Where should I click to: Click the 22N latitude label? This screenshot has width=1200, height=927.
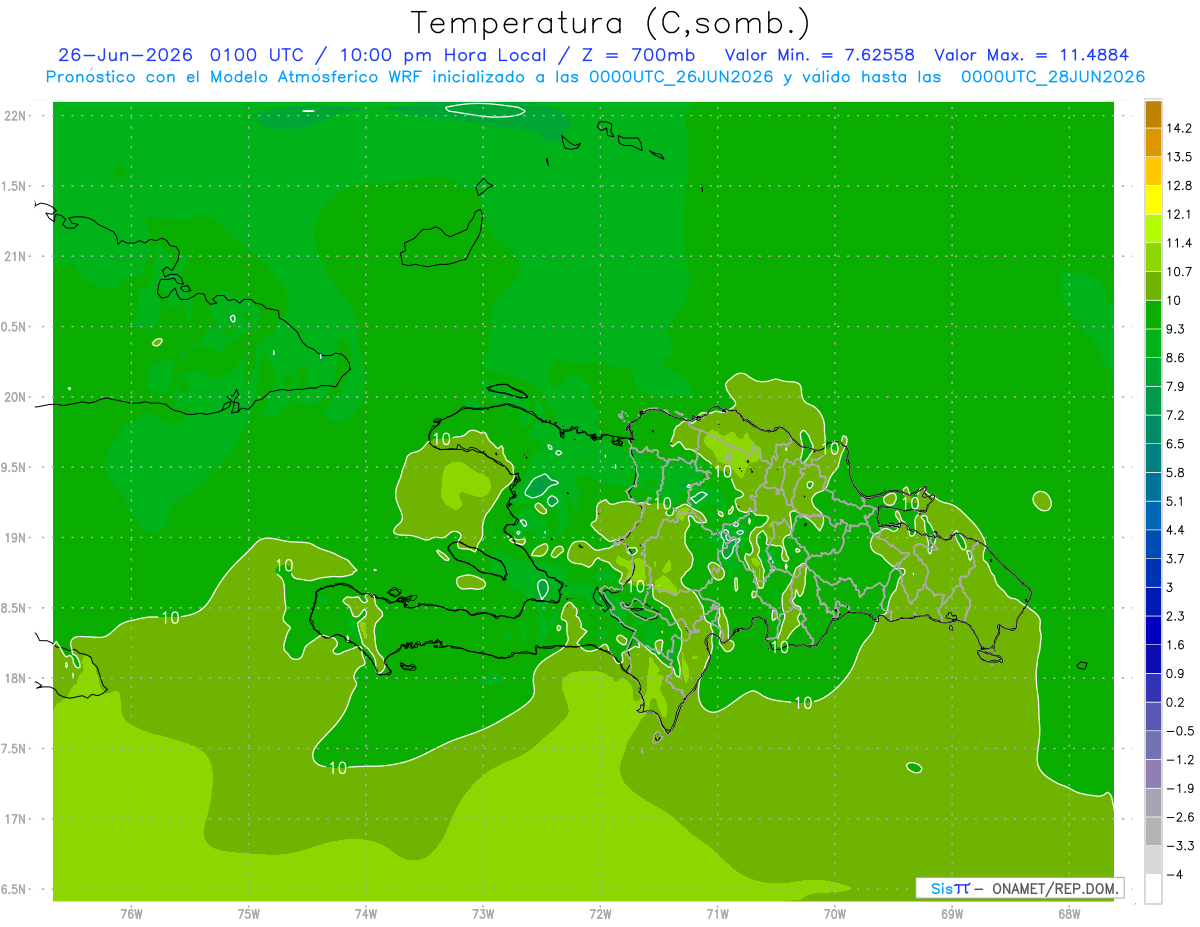(17, 116)
